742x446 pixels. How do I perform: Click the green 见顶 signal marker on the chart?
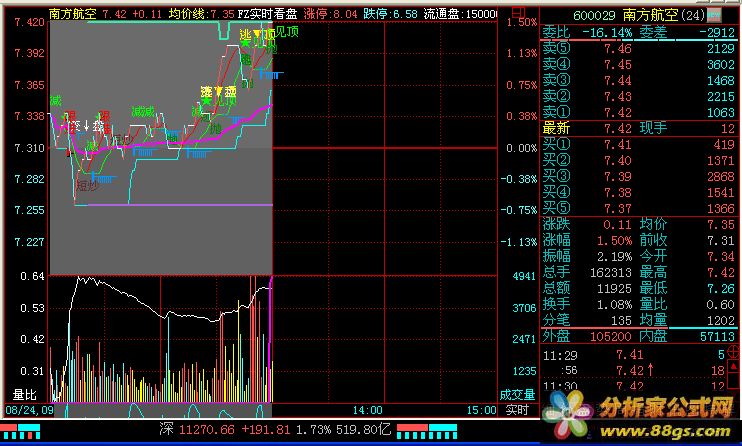(x=287, y=32)
